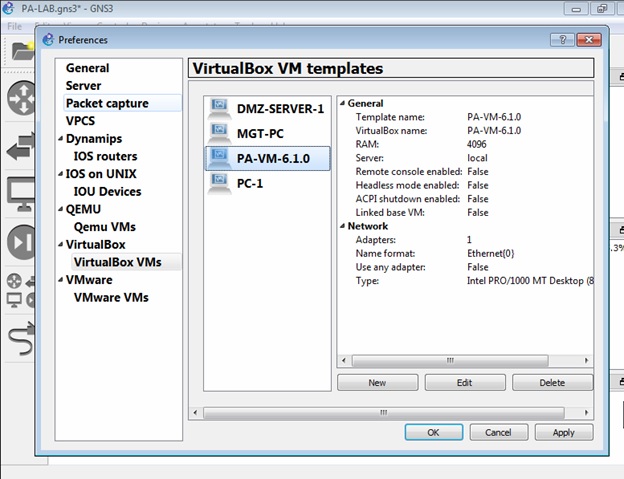Open VPCS preferences page
Viewport: 624px width, 479px height.
coord(80,121)
